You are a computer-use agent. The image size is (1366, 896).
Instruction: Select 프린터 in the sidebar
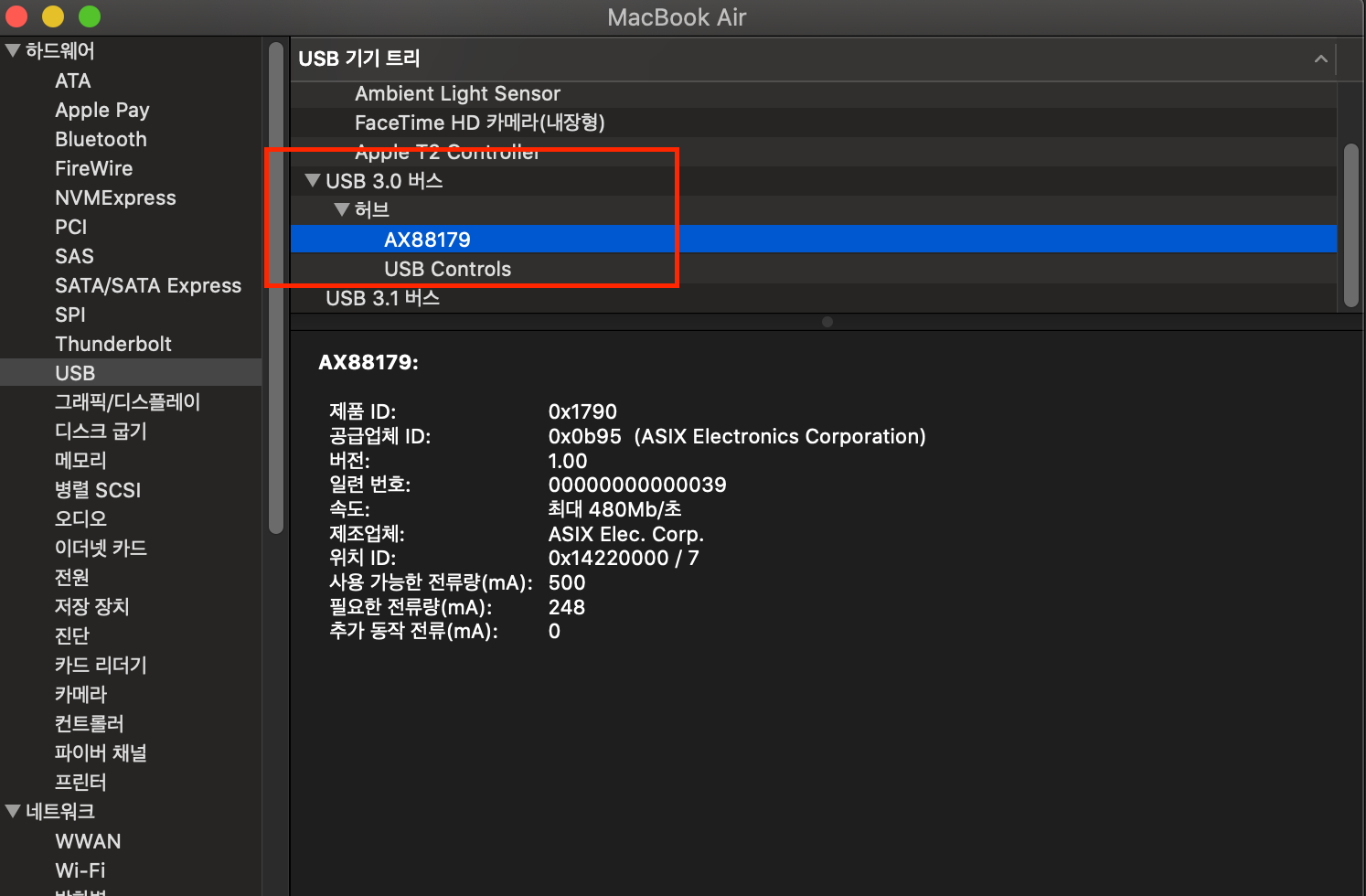pos(80,783)
